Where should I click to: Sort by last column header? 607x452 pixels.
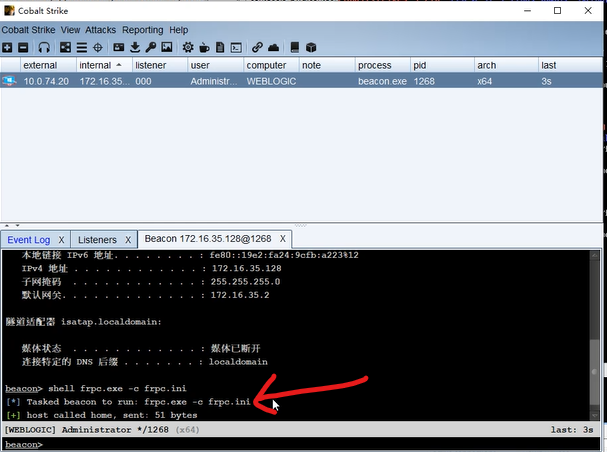tap(570, 65)
